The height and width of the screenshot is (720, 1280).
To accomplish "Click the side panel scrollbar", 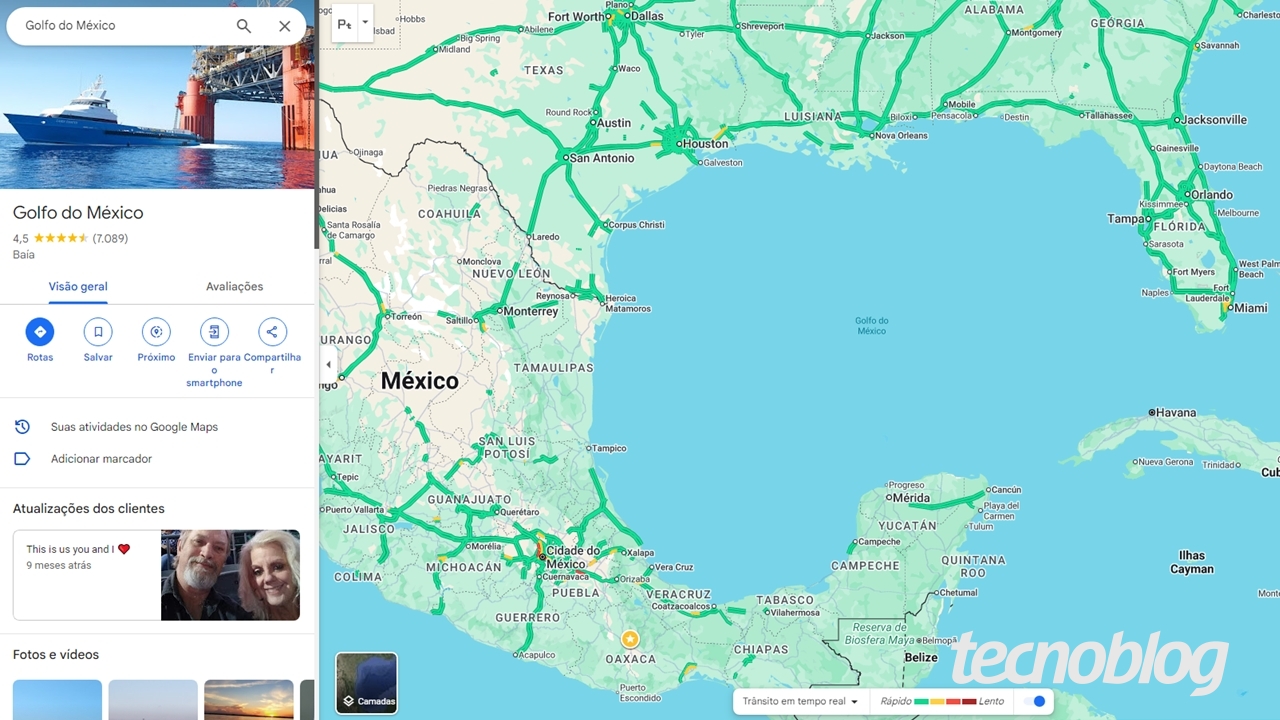I will [x=317, y=125].
